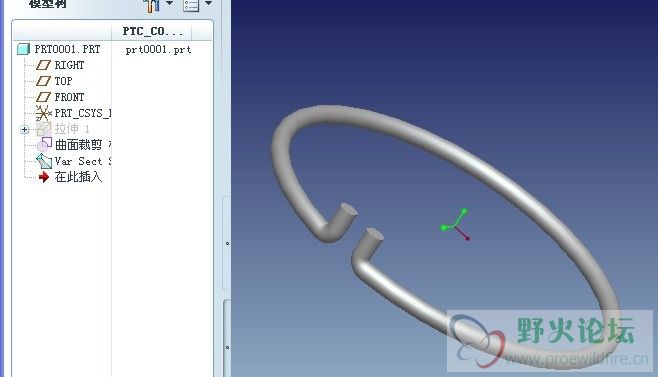Select the TOP plane label
This screenshot has height=377, width=658.
pos(63,81)
